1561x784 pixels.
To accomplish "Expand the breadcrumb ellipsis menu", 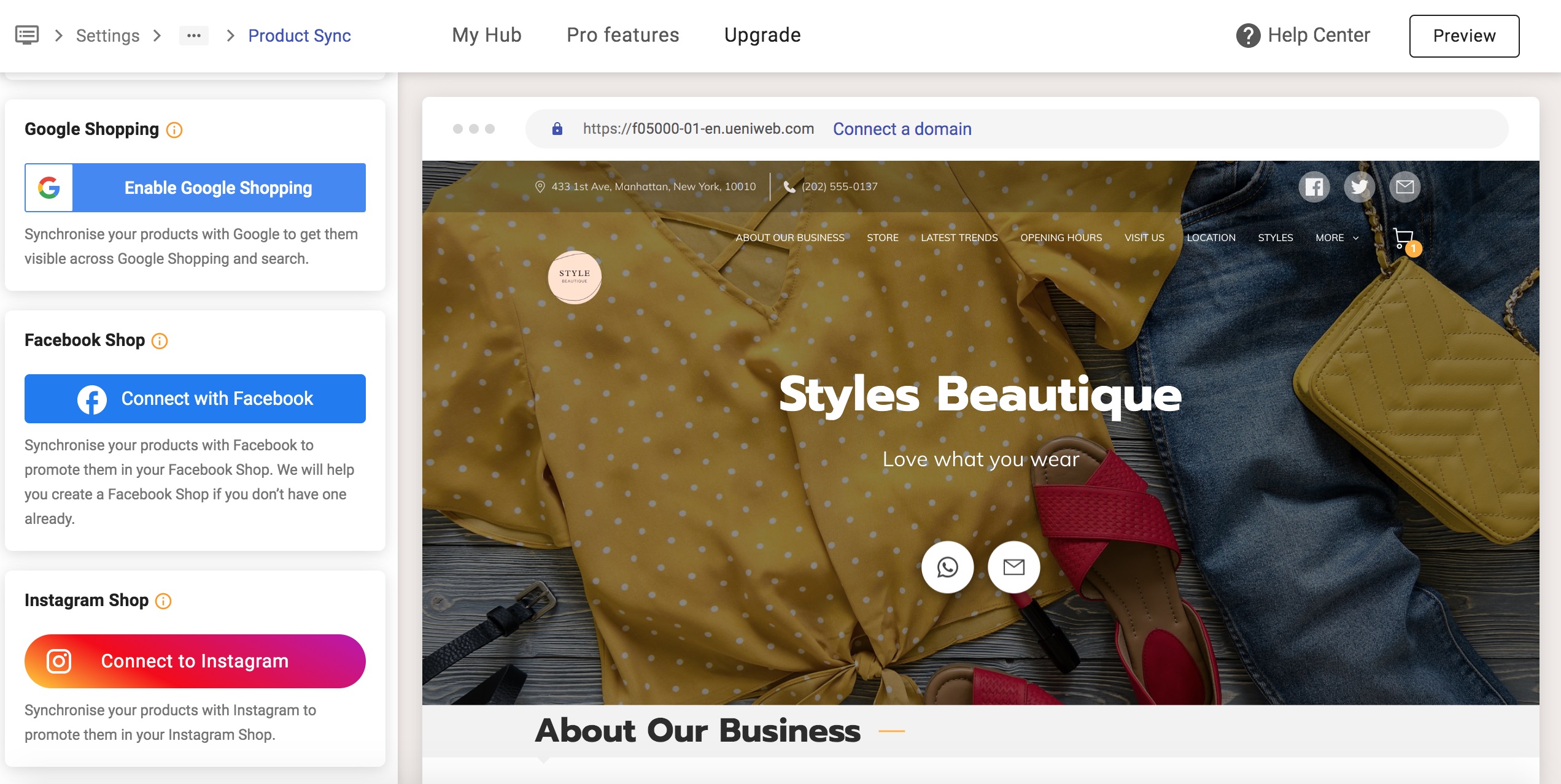I will coord(194,36).
